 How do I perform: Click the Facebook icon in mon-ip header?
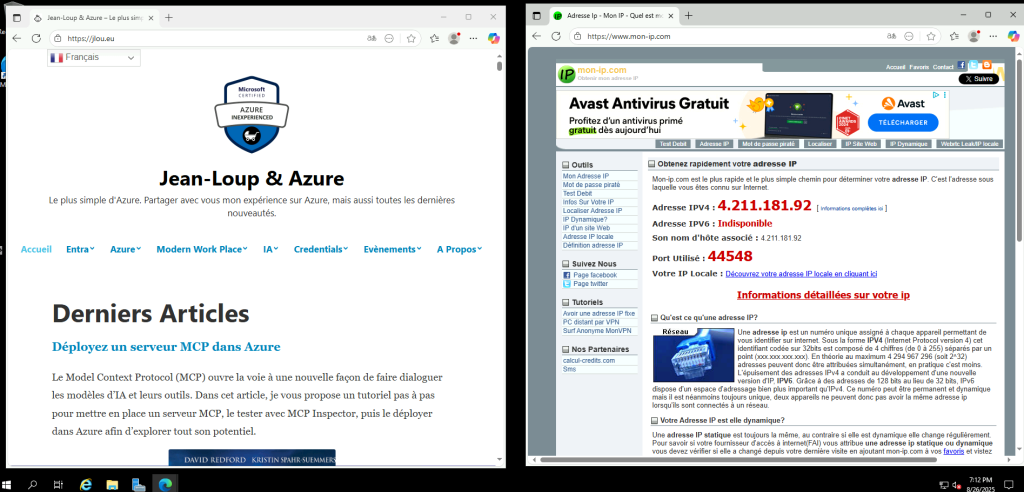tap(962, 65)
